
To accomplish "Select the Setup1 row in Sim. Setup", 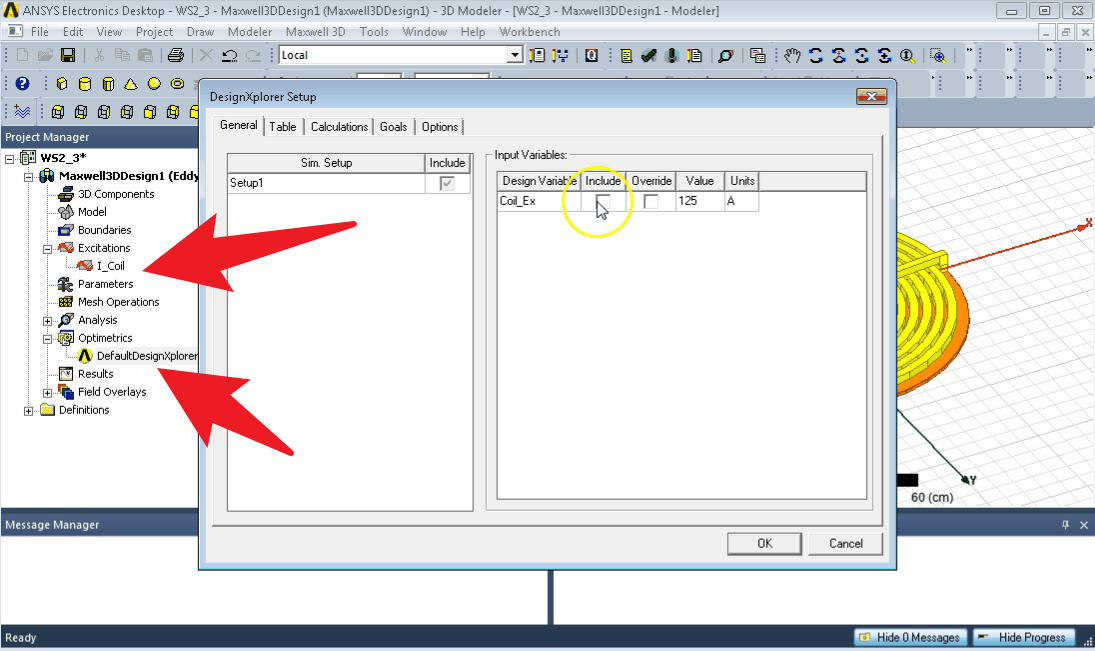I will pos(326,183).
